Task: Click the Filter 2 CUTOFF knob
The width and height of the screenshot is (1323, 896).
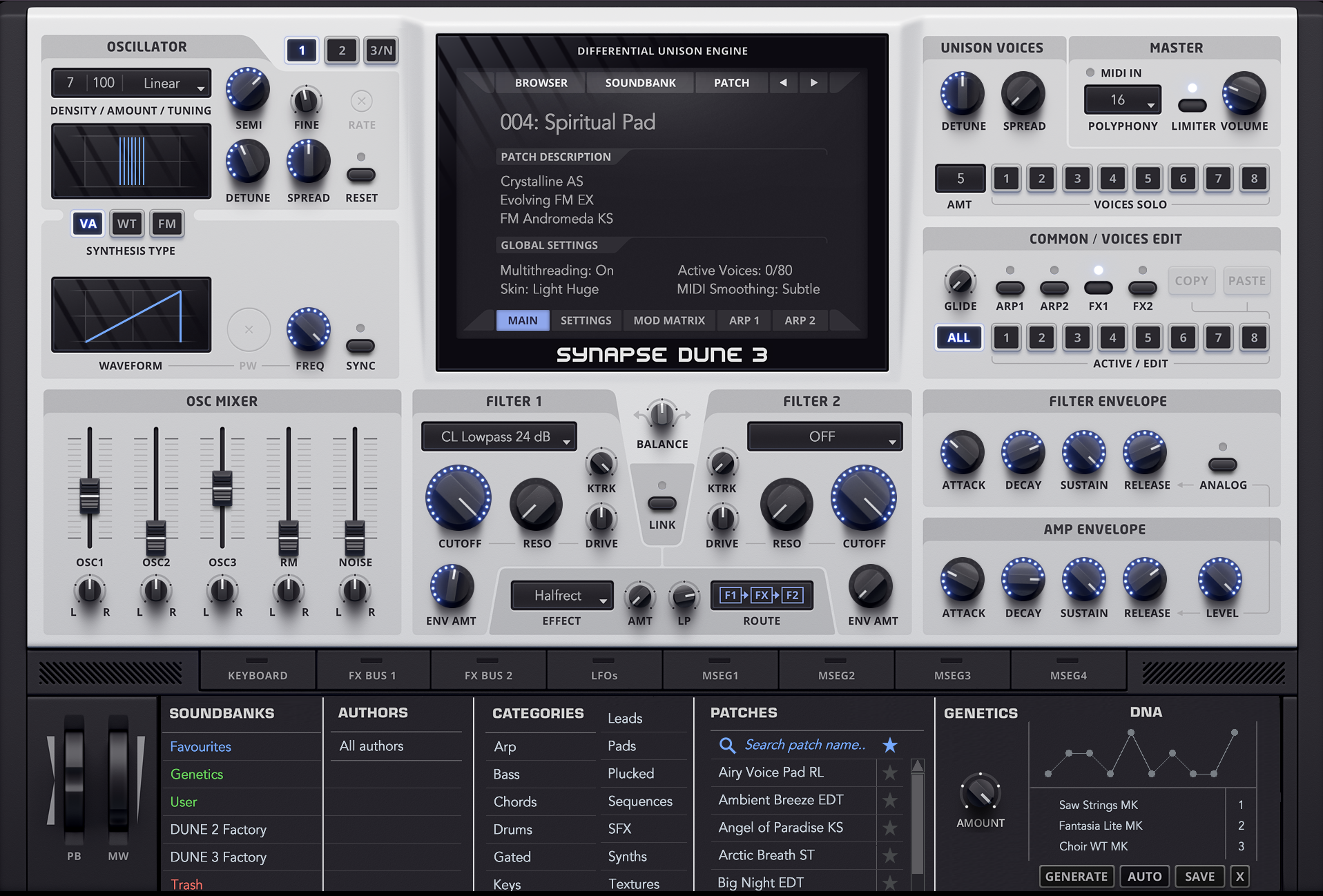Action: 864,498
